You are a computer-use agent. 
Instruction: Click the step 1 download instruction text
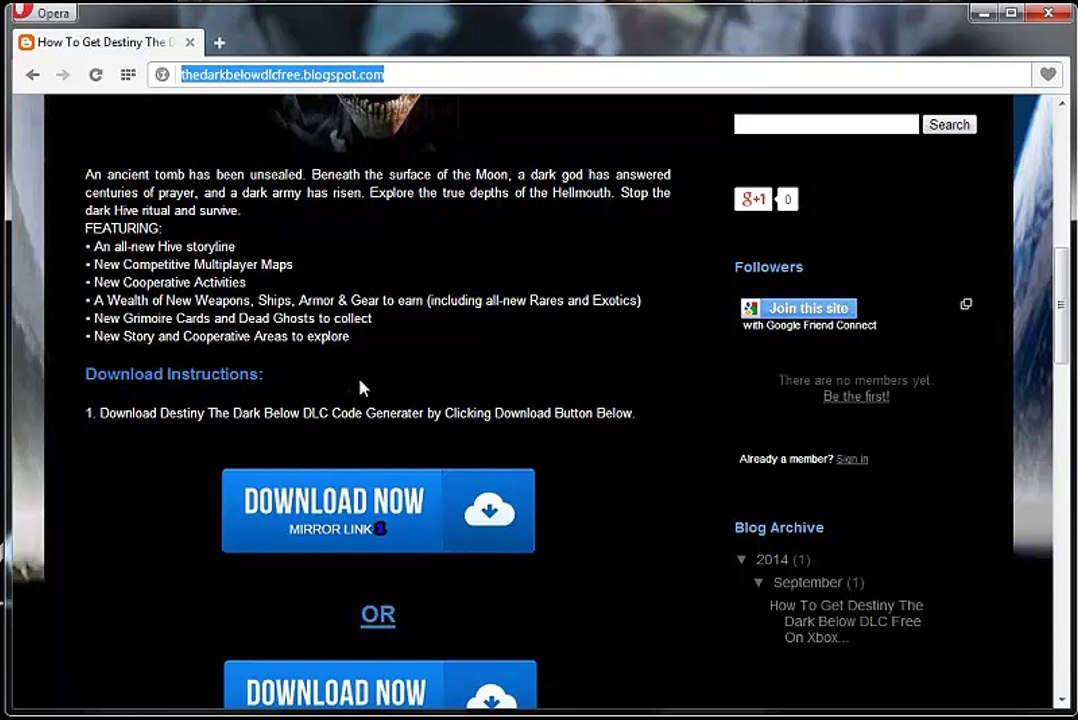[360, 413]
